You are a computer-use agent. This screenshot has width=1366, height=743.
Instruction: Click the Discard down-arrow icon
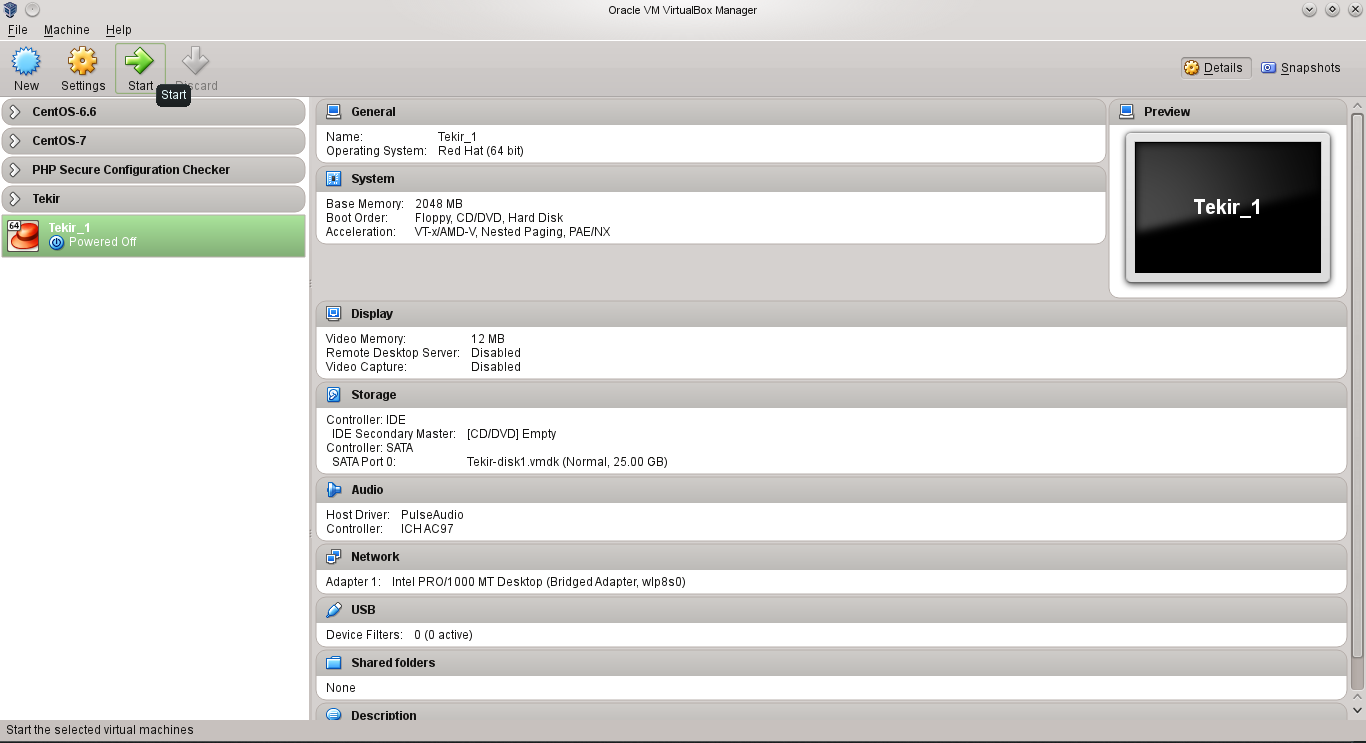coord(196,62)
